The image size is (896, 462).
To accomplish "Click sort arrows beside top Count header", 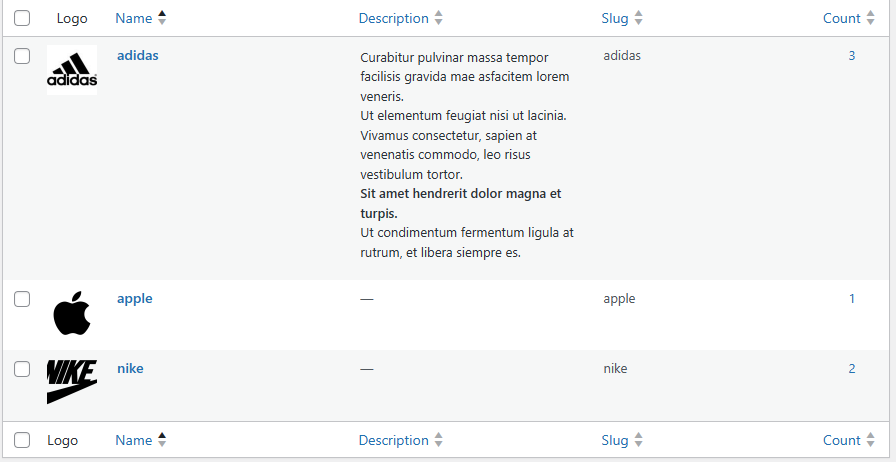I will tap(870, 18).
